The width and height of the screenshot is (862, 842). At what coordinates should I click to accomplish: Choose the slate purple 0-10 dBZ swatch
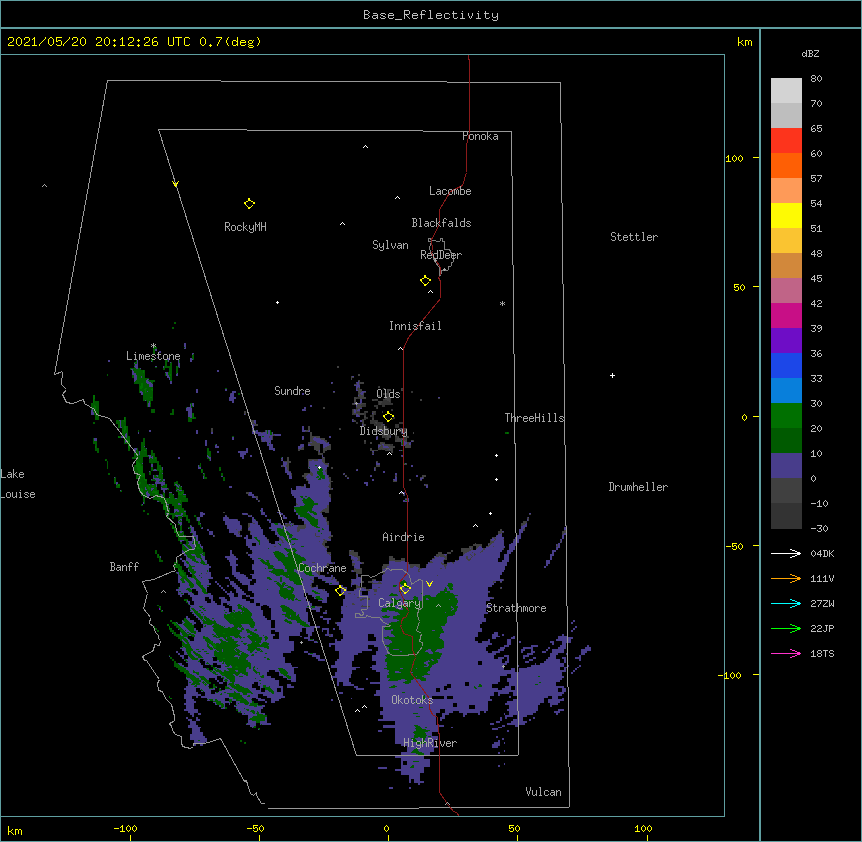[x=786, y=466]
